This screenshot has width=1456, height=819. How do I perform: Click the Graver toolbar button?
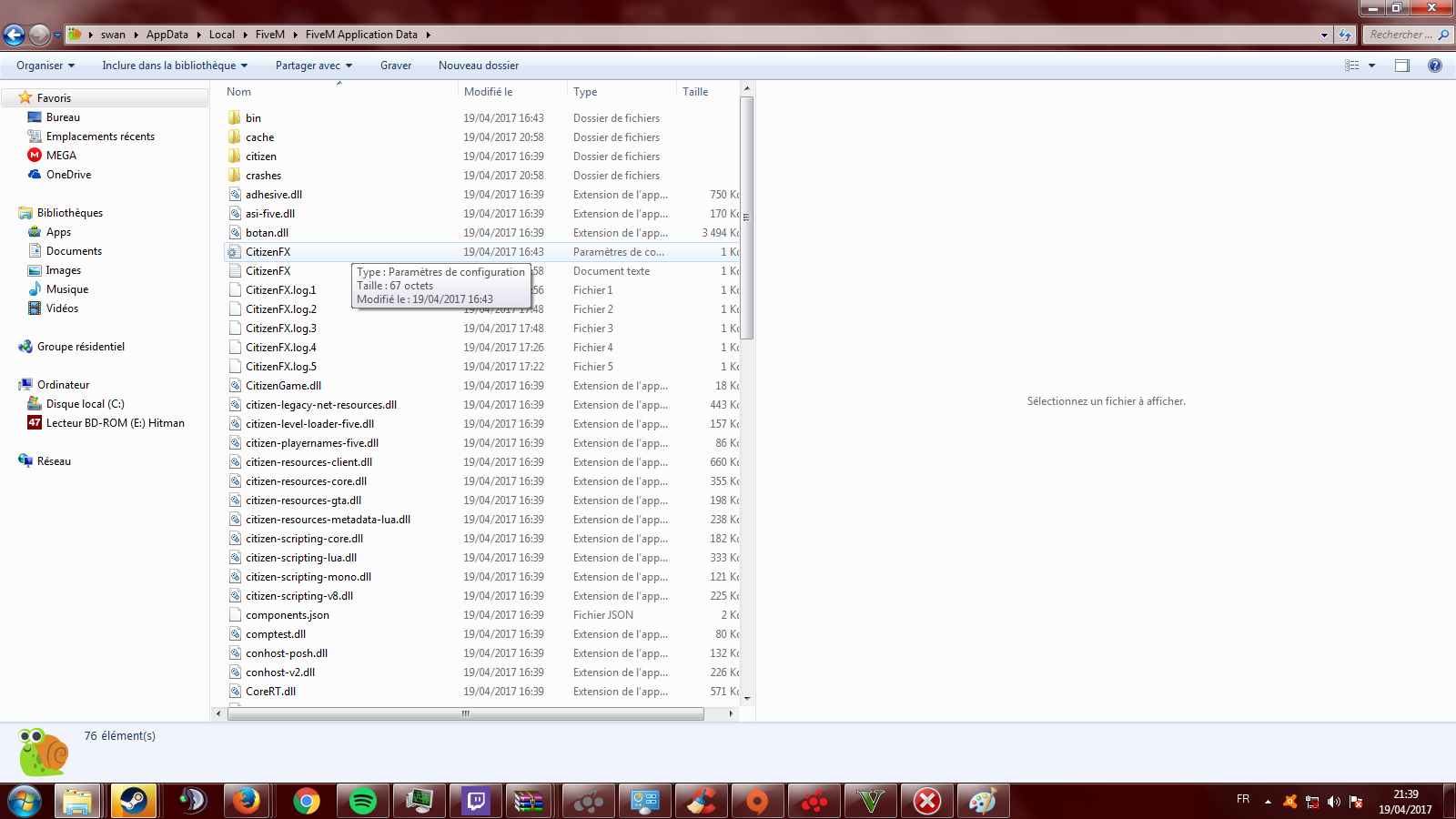pyautogui.click(x=395, y=66)
